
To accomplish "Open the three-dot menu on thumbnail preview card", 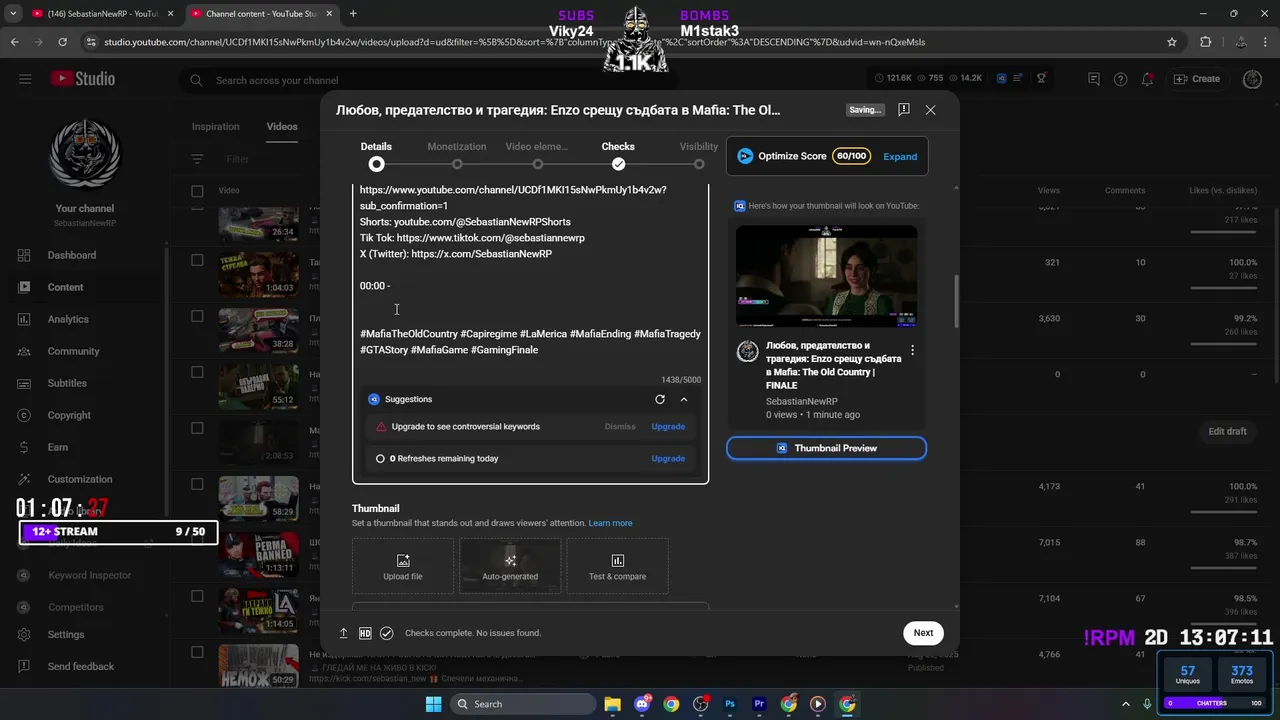I will click(912, 351).
